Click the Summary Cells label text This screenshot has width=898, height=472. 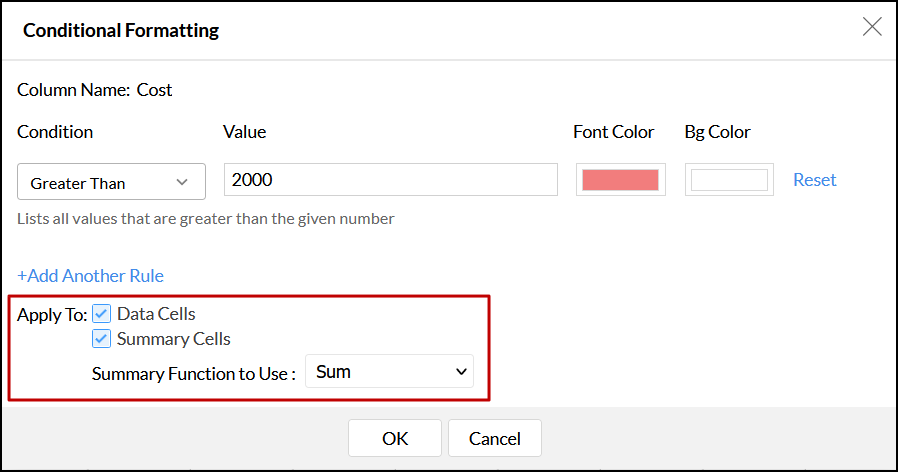(173, 339)
